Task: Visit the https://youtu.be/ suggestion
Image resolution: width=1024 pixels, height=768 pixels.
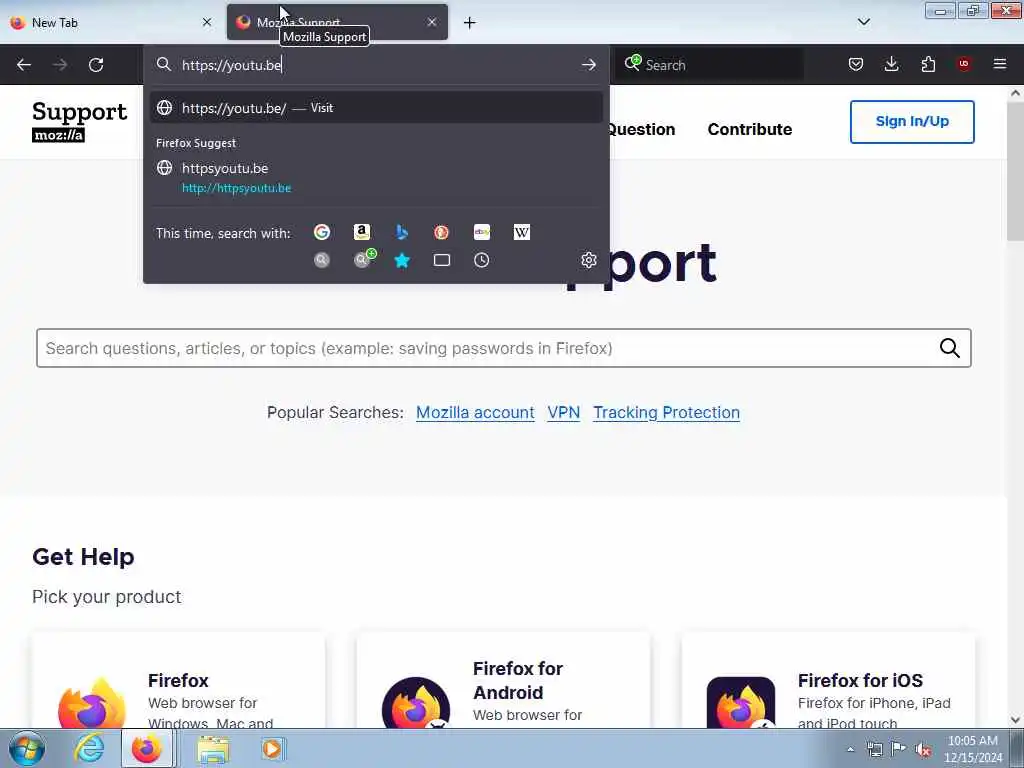Action: point(376,108)
